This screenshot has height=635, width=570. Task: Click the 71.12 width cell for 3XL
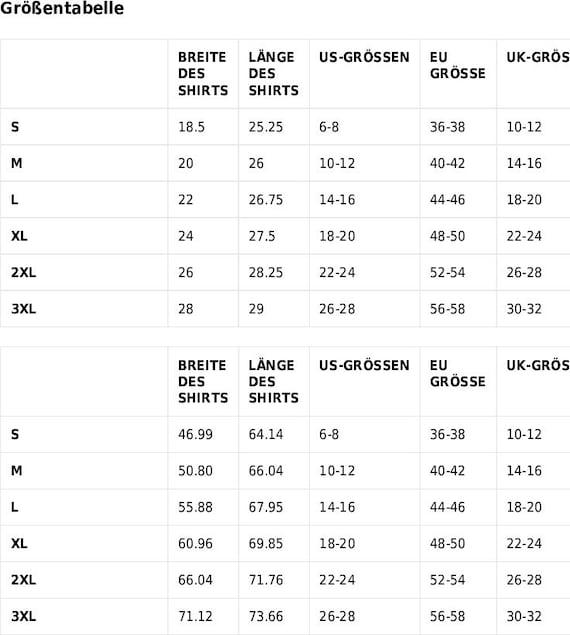195,616
